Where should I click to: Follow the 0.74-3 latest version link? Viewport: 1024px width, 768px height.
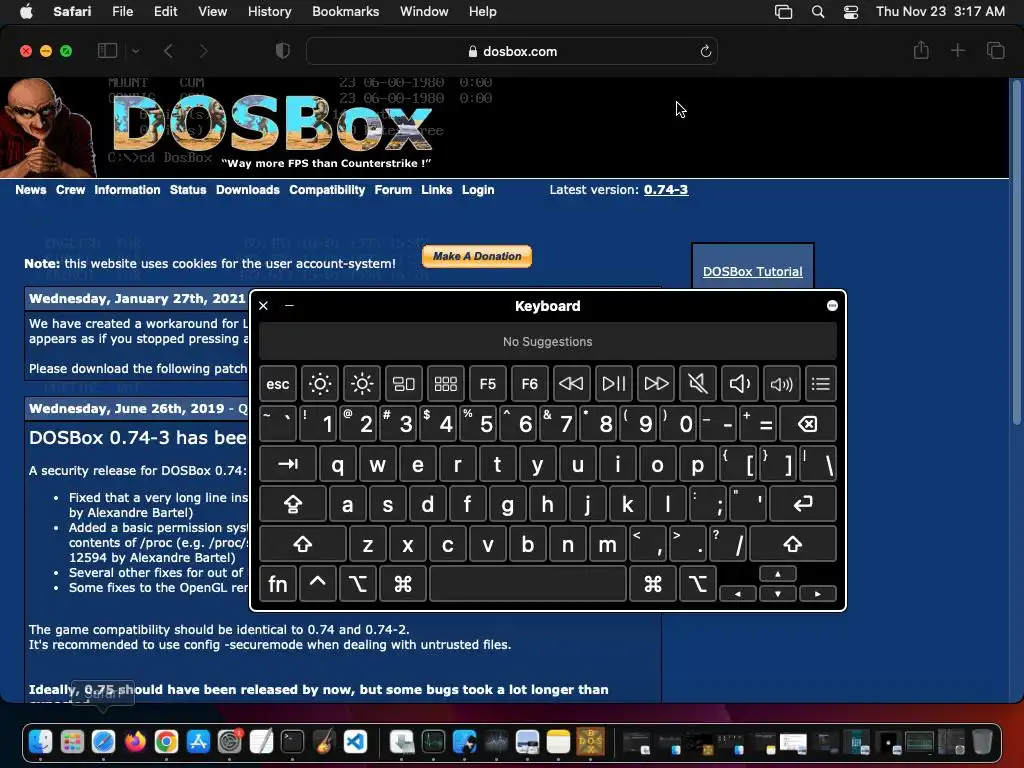[665, 190]
